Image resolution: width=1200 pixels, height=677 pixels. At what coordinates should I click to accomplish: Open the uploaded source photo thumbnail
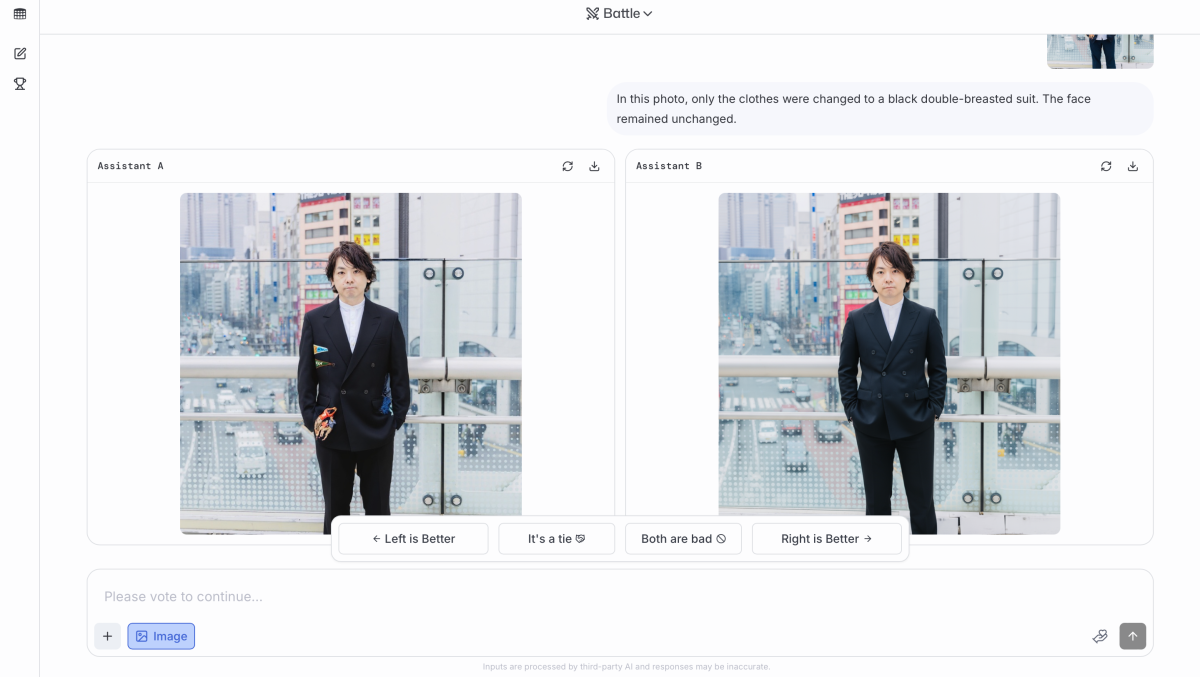point(1100,52)
